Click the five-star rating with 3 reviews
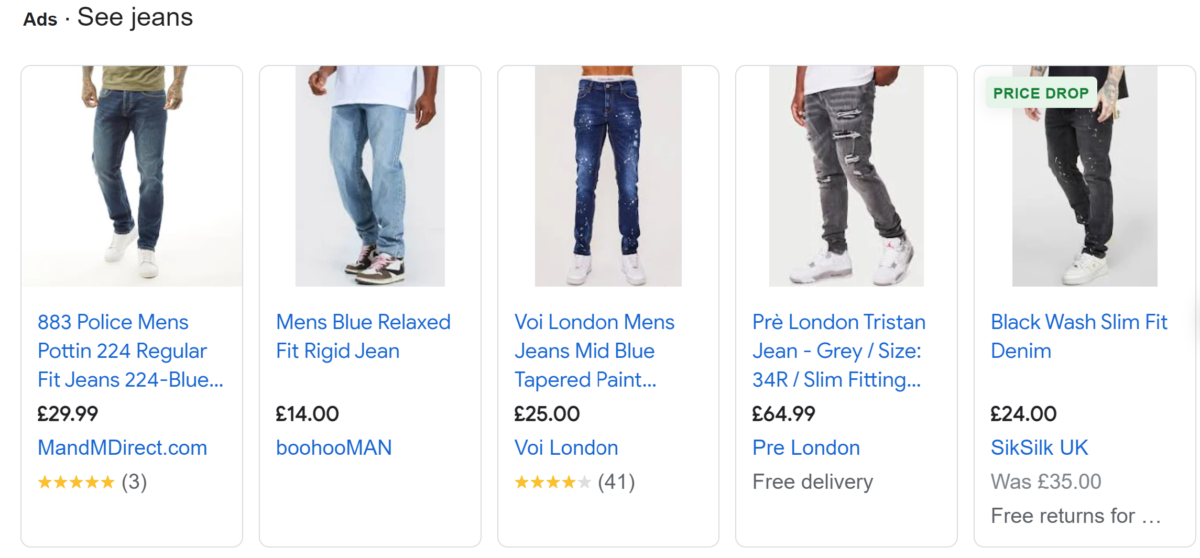1200x558 pixels. (92, 482)
